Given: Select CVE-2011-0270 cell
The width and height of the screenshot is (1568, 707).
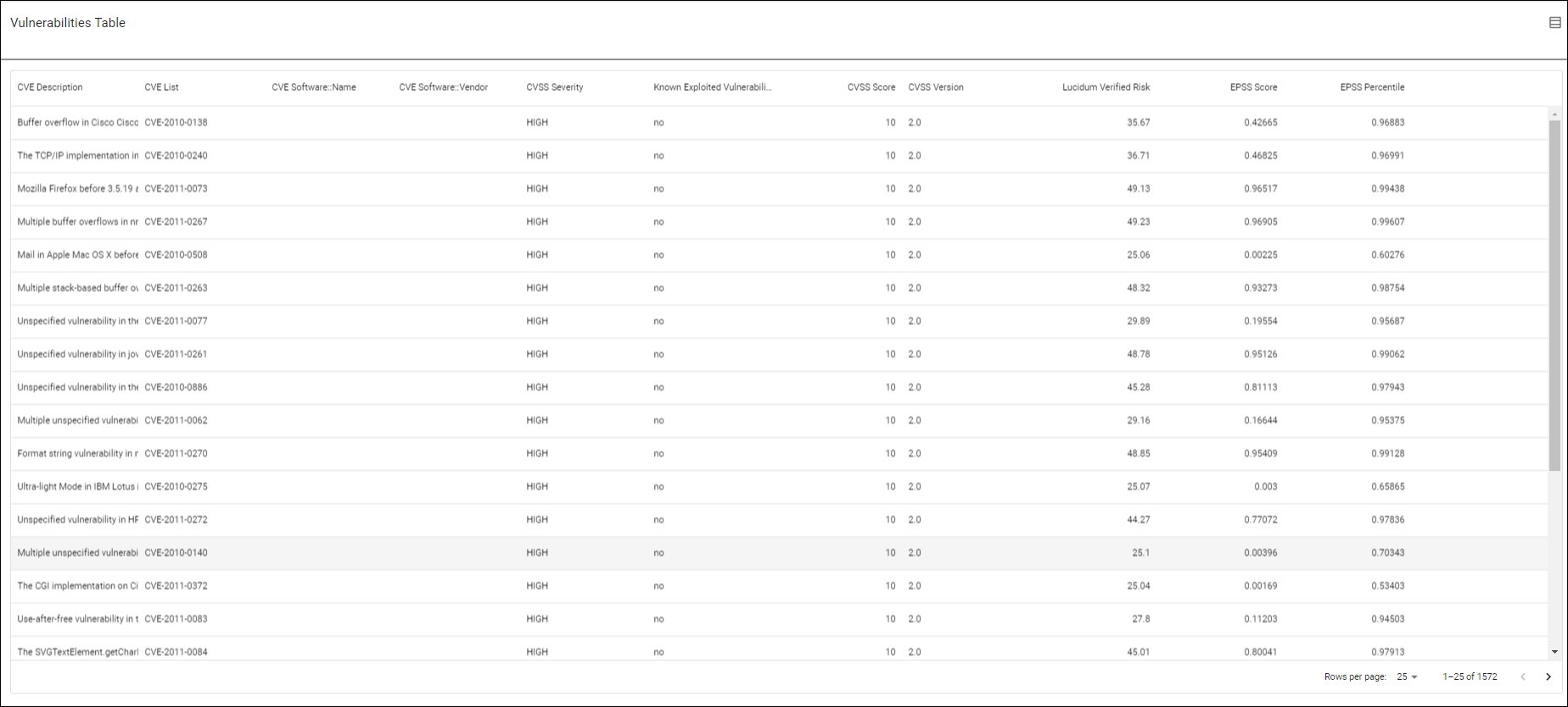Looking at the screenshot, I should click(x=176, y=453).
